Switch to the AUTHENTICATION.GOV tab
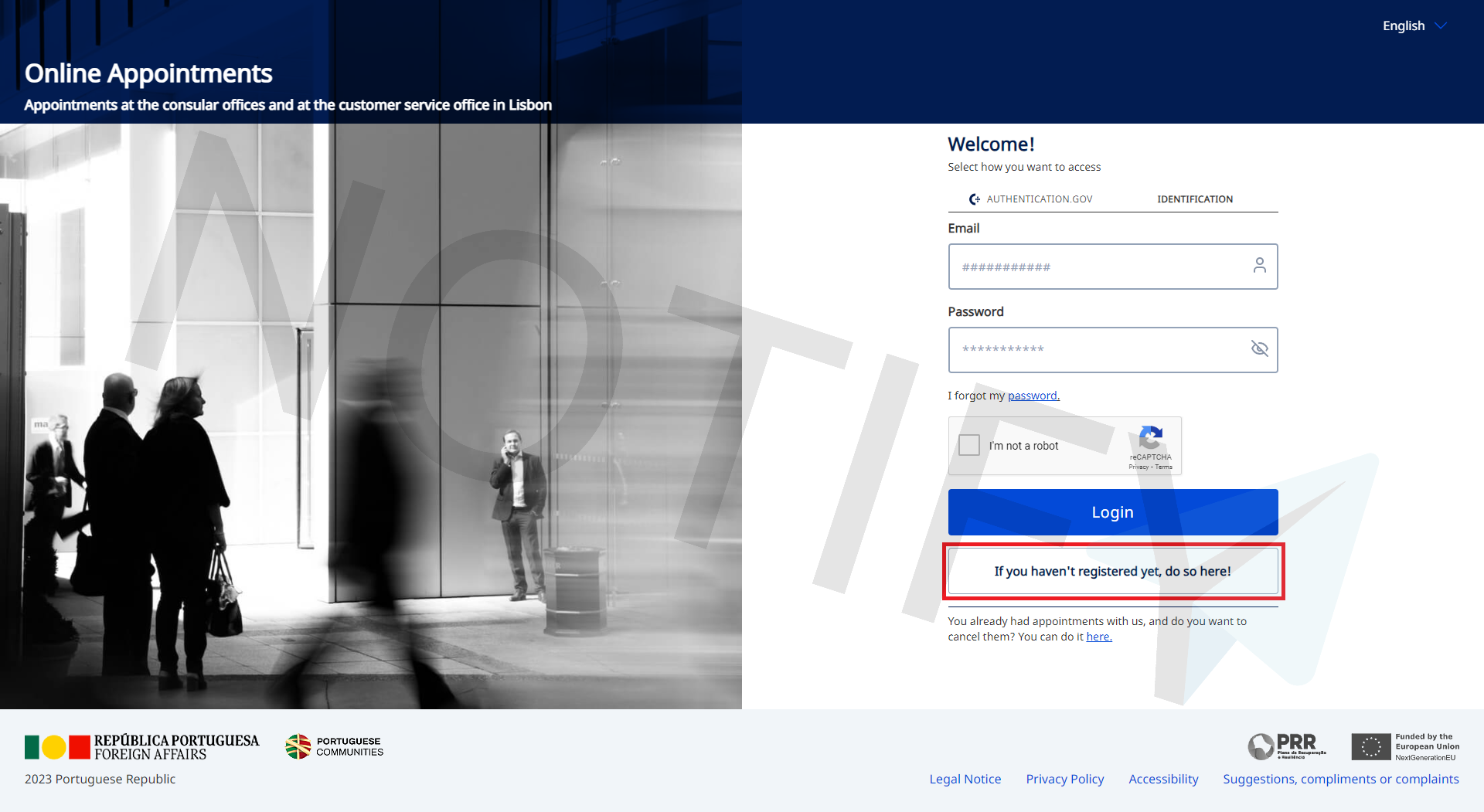1484x812 pixels. point(1031,199)
